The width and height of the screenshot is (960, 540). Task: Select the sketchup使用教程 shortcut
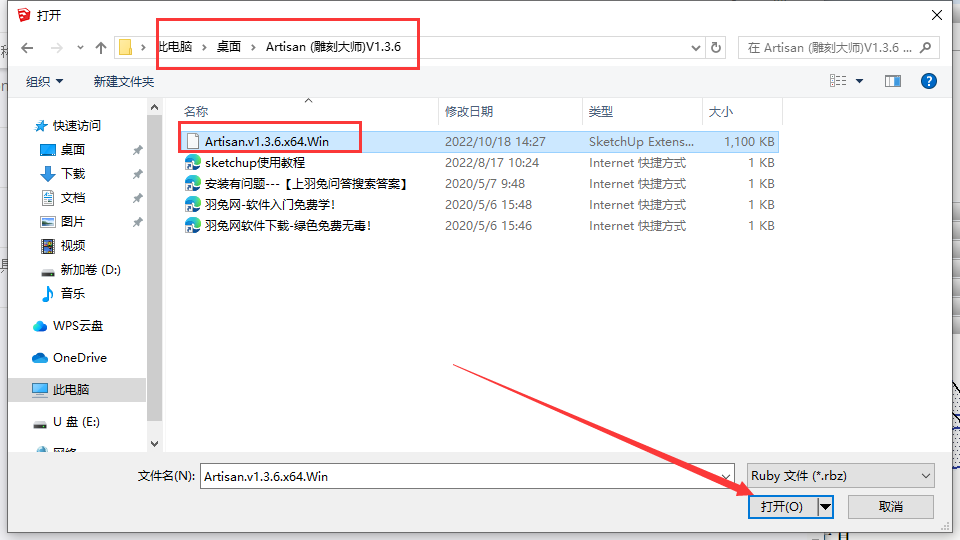(x=254, y=163)
